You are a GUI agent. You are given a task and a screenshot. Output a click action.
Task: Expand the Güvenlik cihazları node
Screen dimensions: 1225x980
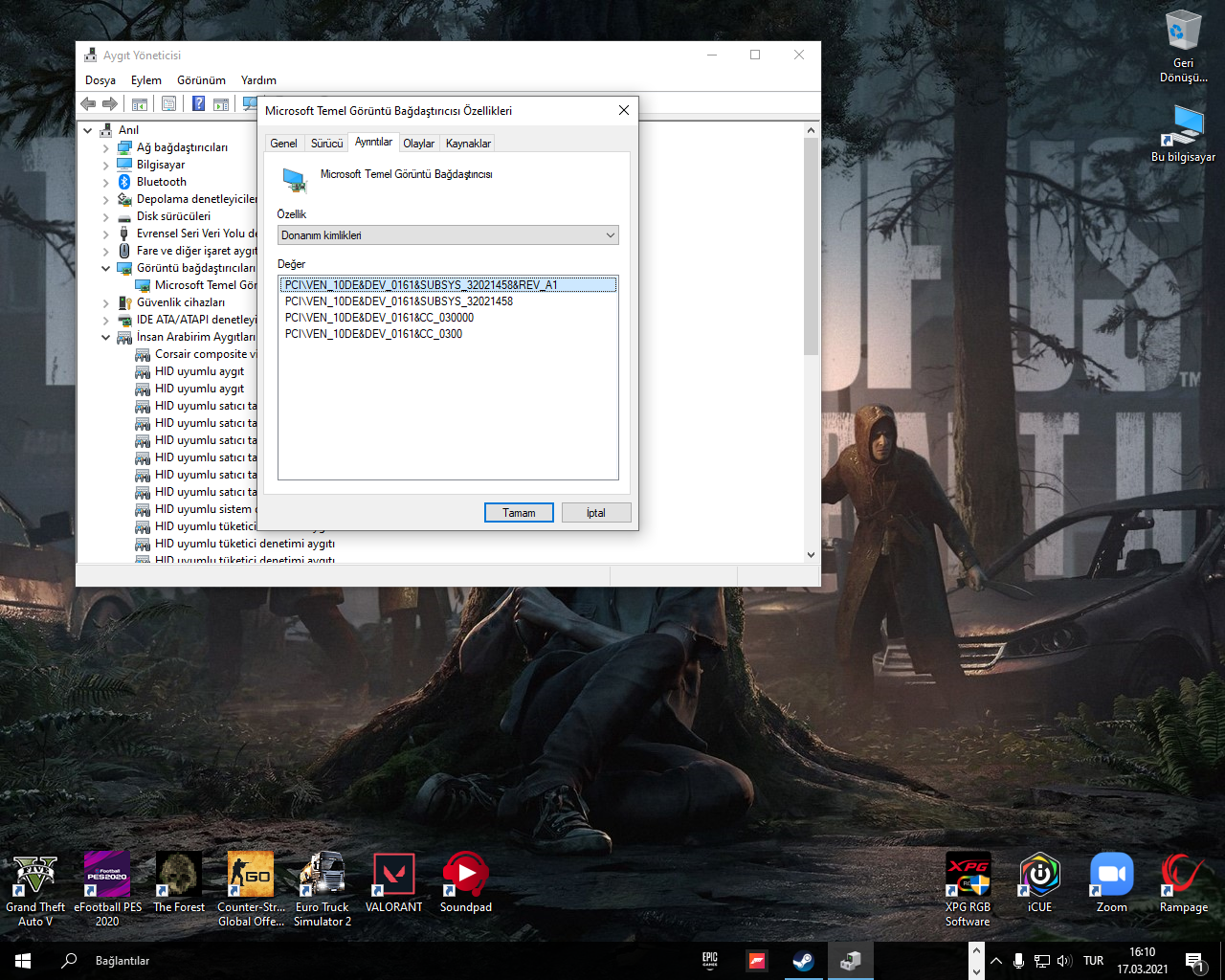pyautogui.click(x=105, y=303)
